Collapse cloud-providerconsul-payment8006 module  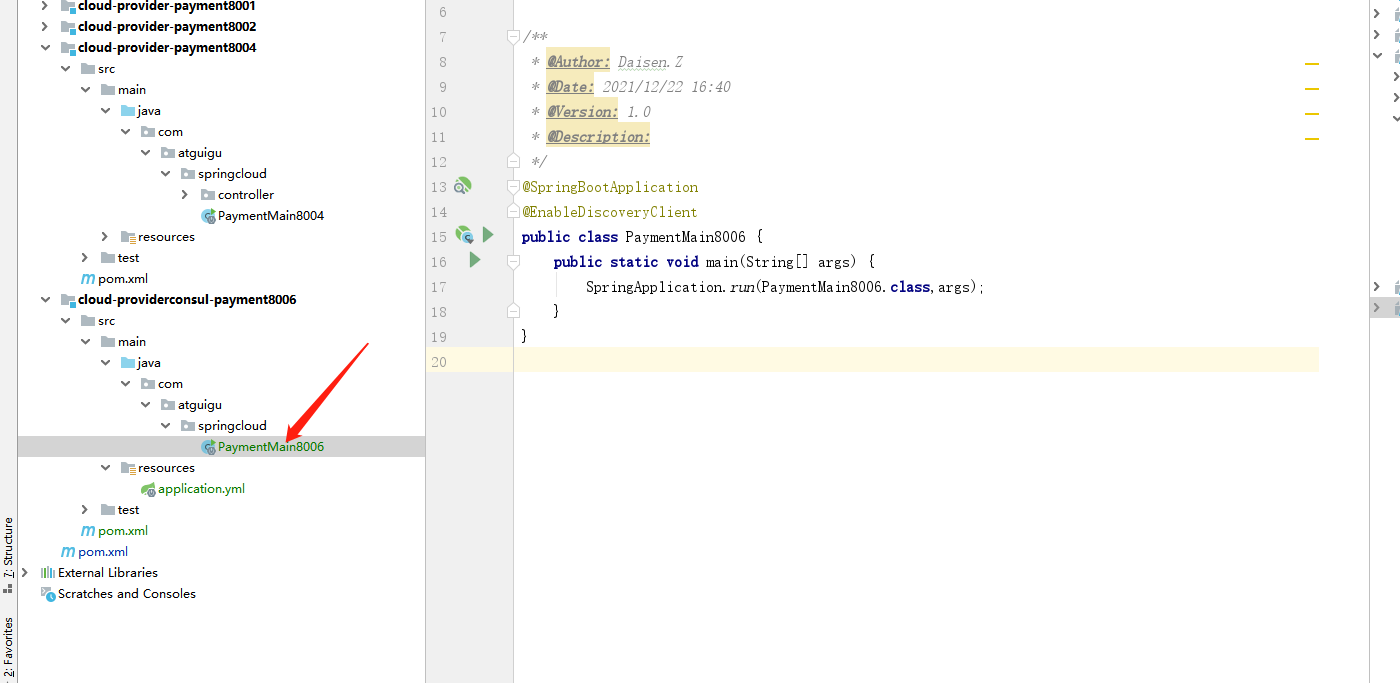[45, 300]
